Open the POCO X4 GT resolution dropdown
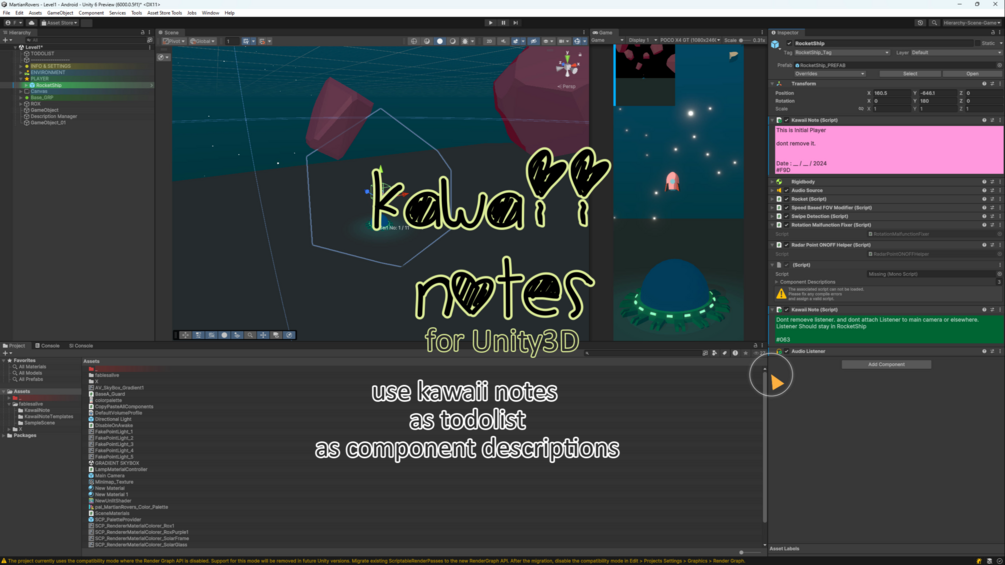Screen dimensions: 1005x565 pyautogui.click(x=690, y=40)
